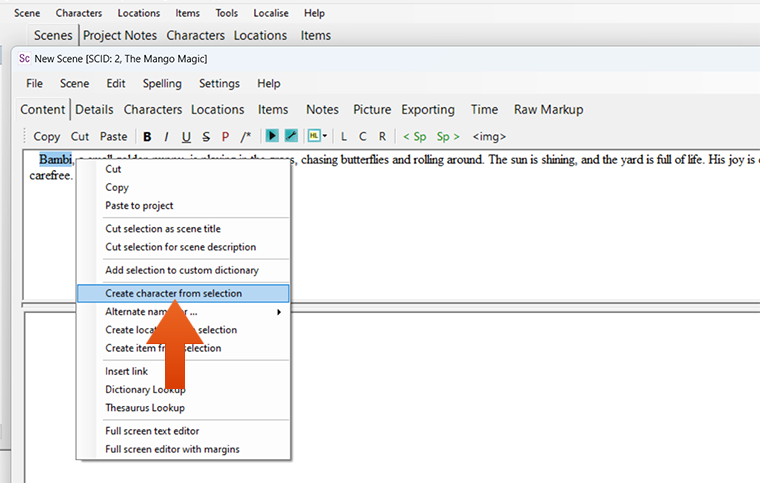Viewport: 760px width, 483px height.
Task: Switch to the Details tab
Action: [94, 110]
